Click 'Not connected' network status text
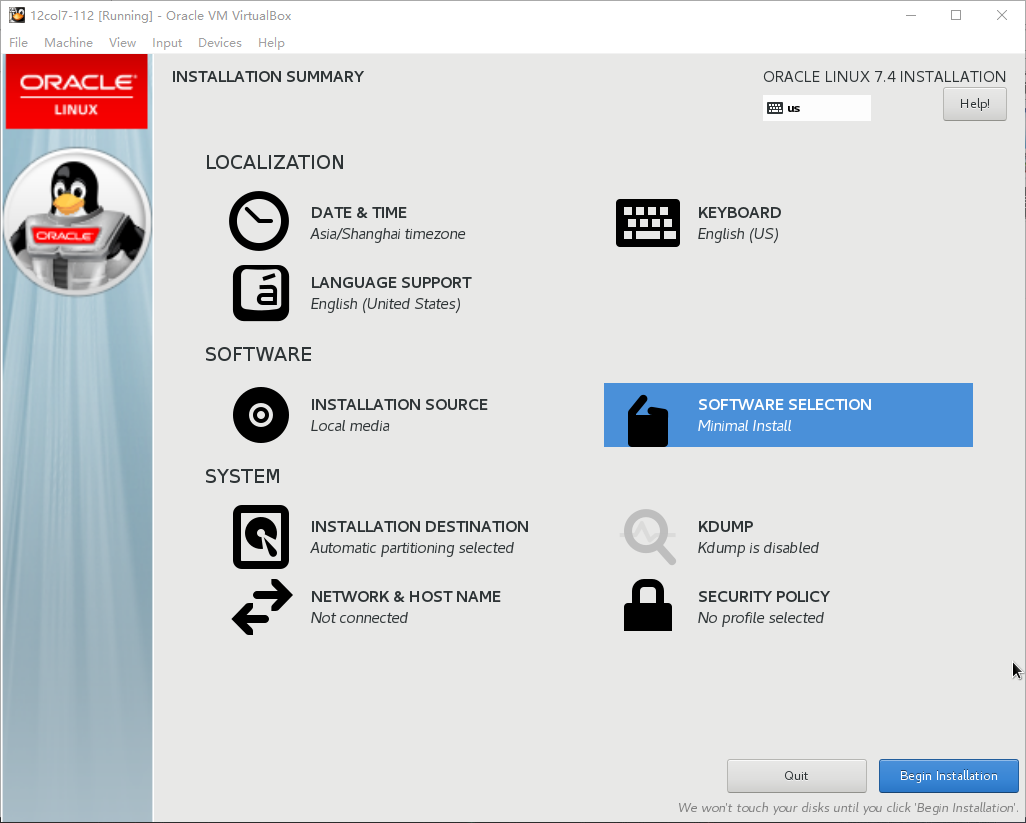Screen dimensions: 1026x823 coord(359,618)
